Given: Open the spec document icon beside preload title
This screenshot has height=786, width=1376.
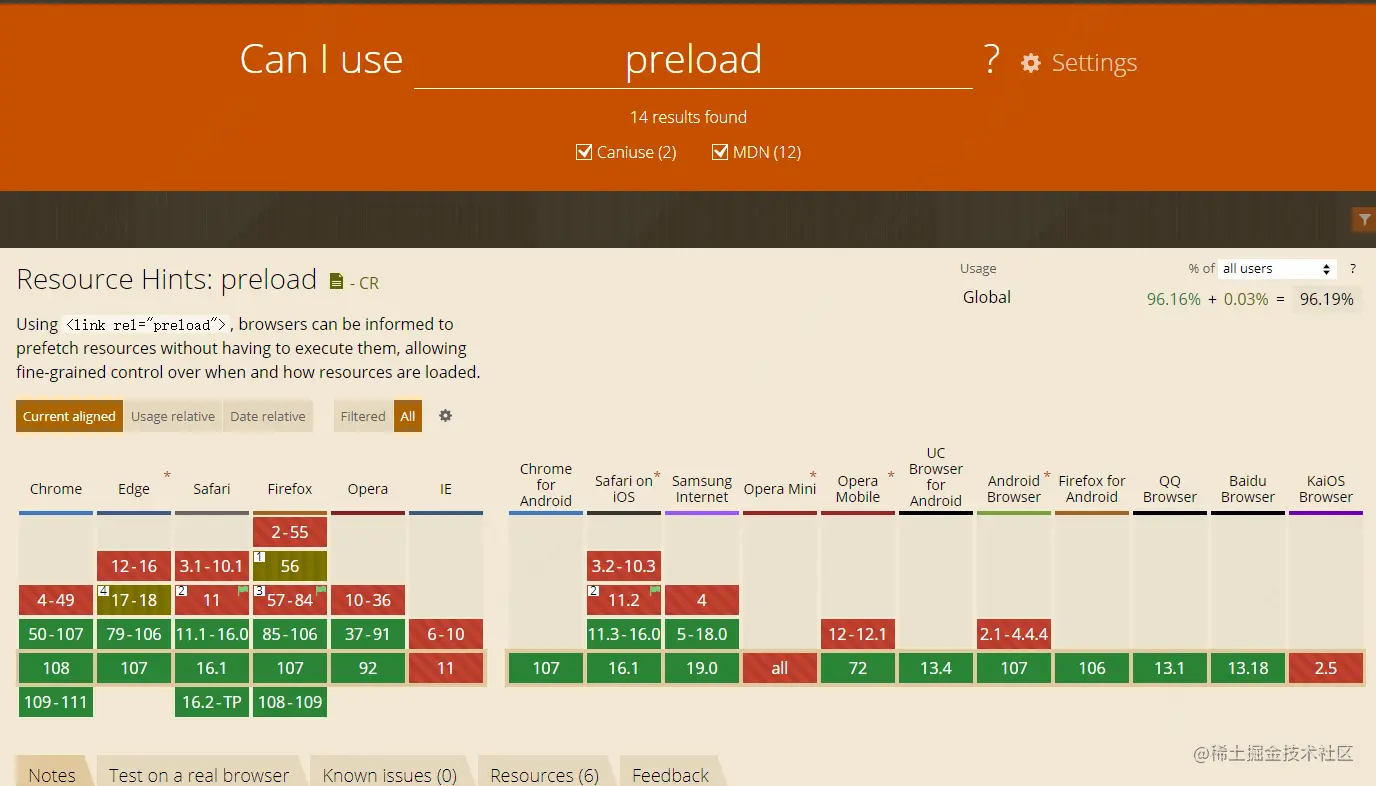Looking at the screenshot, I should pyautogui.click(x=336, y=282).
